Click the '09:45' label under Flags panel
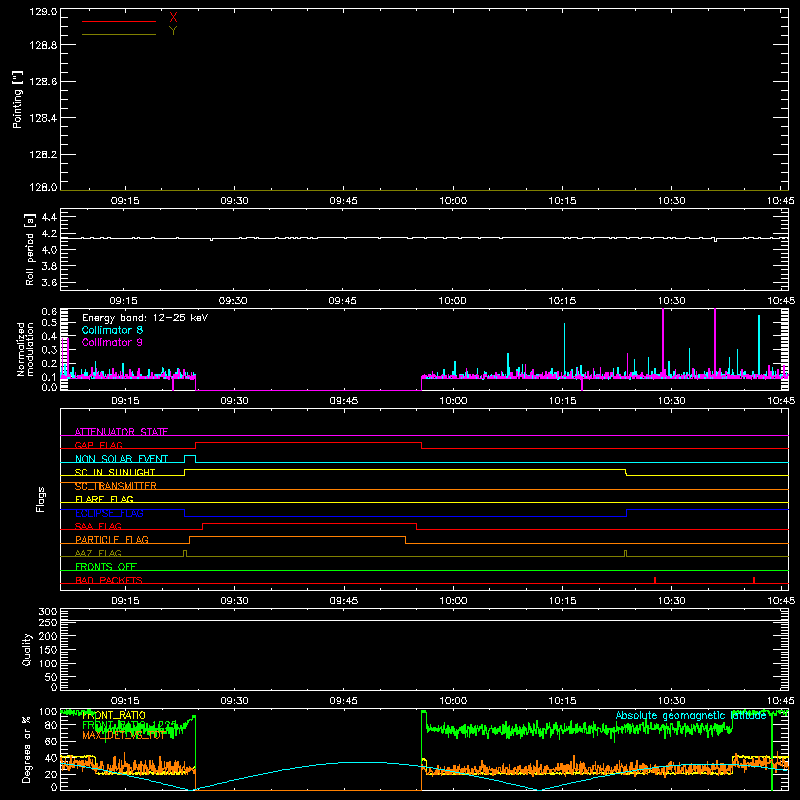 pyautogui.click(x=343, y=601)
